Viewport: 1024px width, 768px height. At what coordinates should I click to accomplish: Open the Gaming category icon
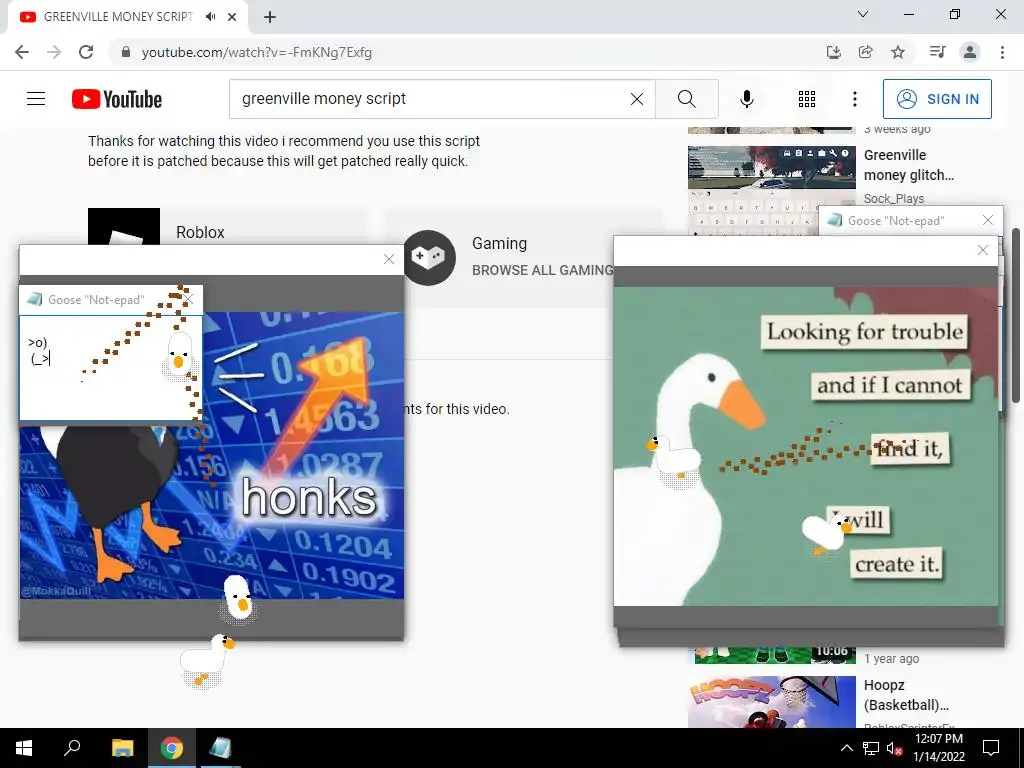point(429,257)
